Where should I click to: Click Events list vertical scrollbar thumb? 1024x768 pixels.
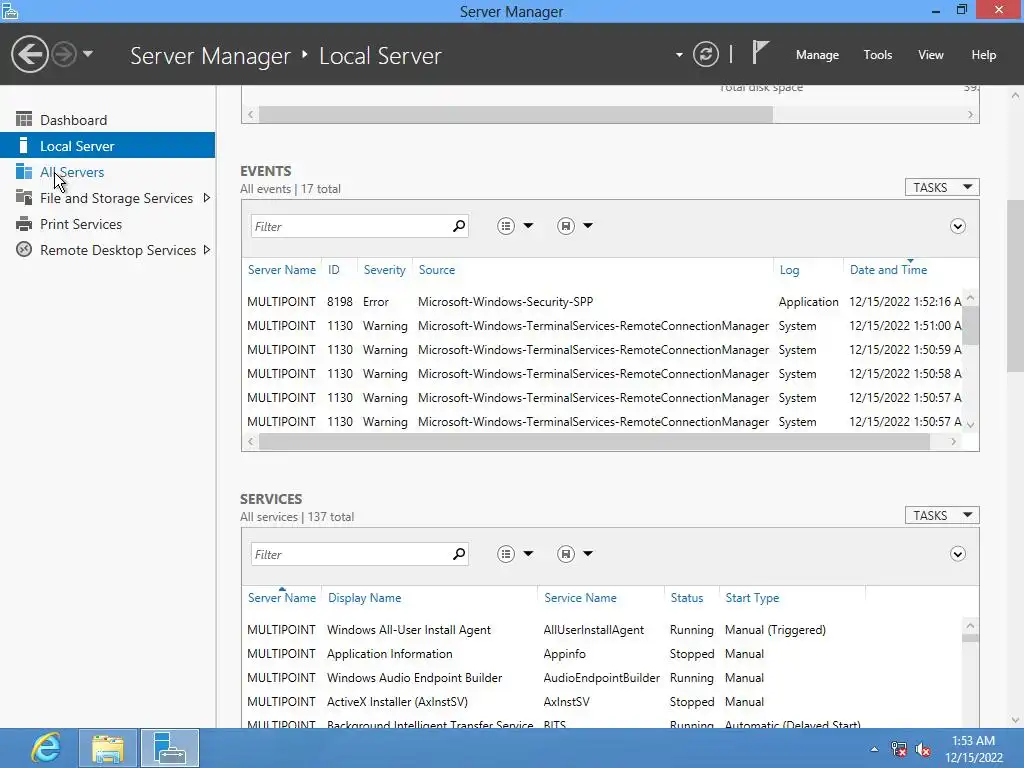pos(970,325)
